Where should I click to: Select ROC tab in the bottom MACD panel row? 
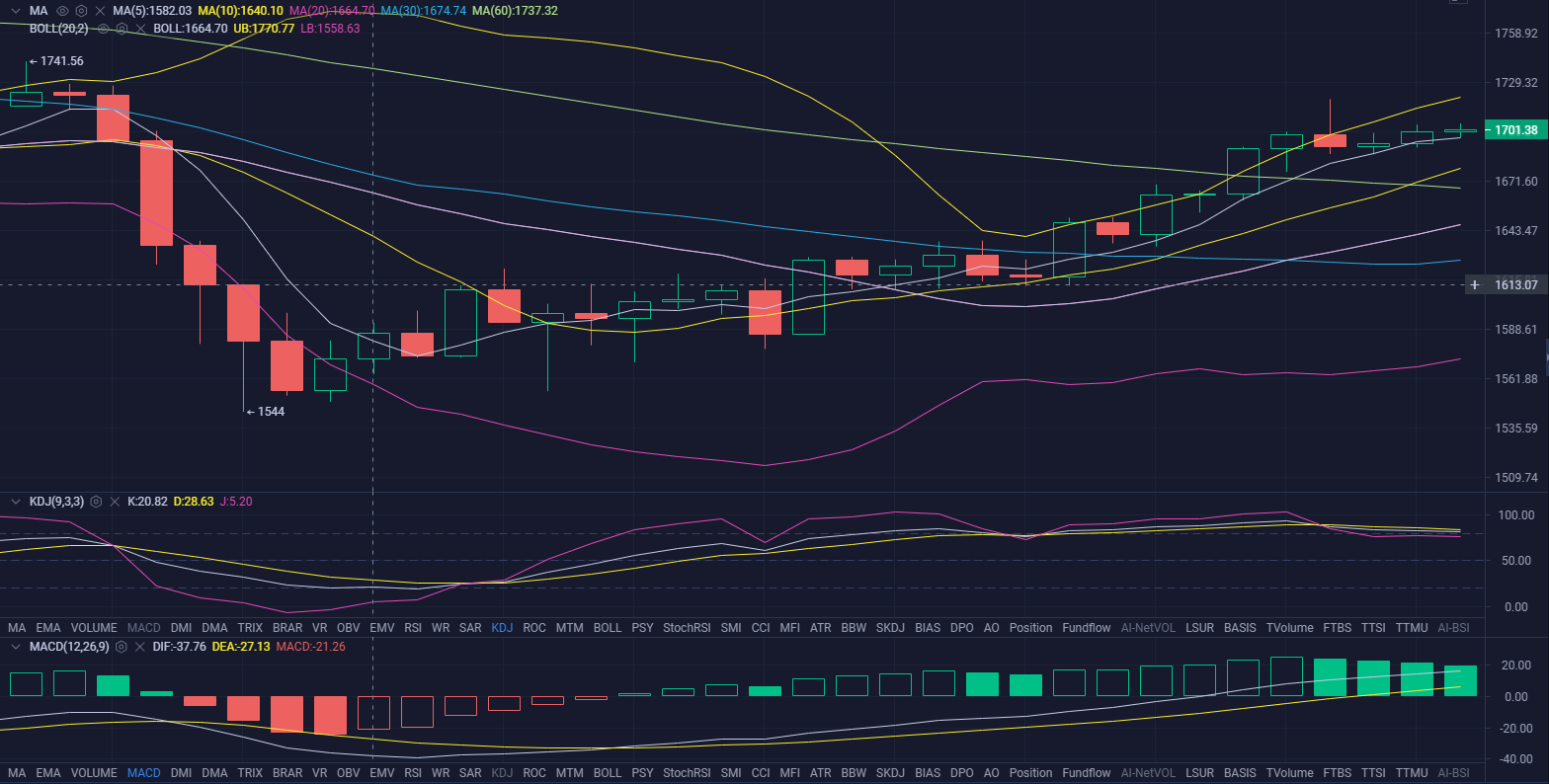tap(534, 773)
